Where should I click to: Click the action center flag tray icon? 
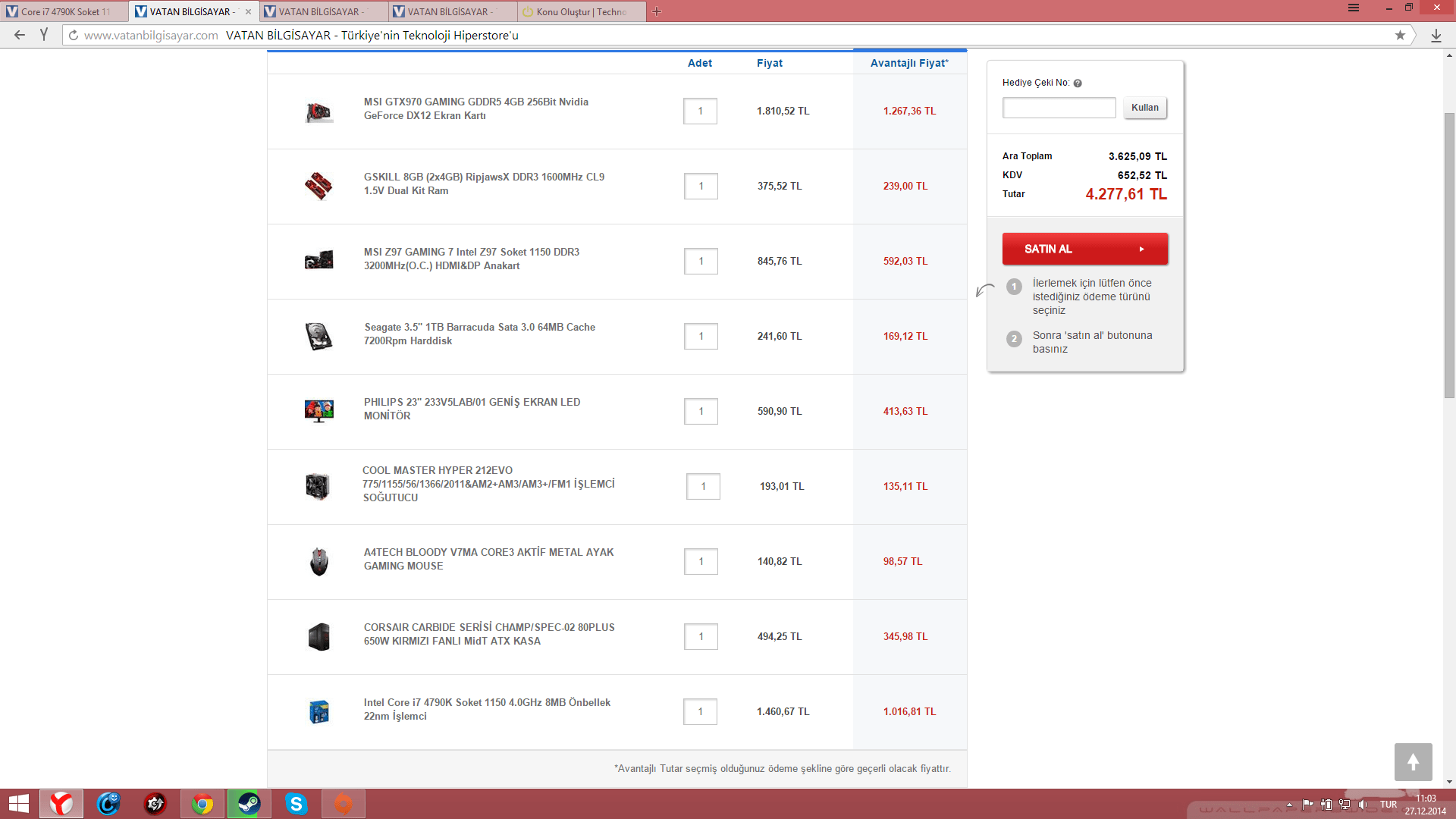[x=1307, y=805]
